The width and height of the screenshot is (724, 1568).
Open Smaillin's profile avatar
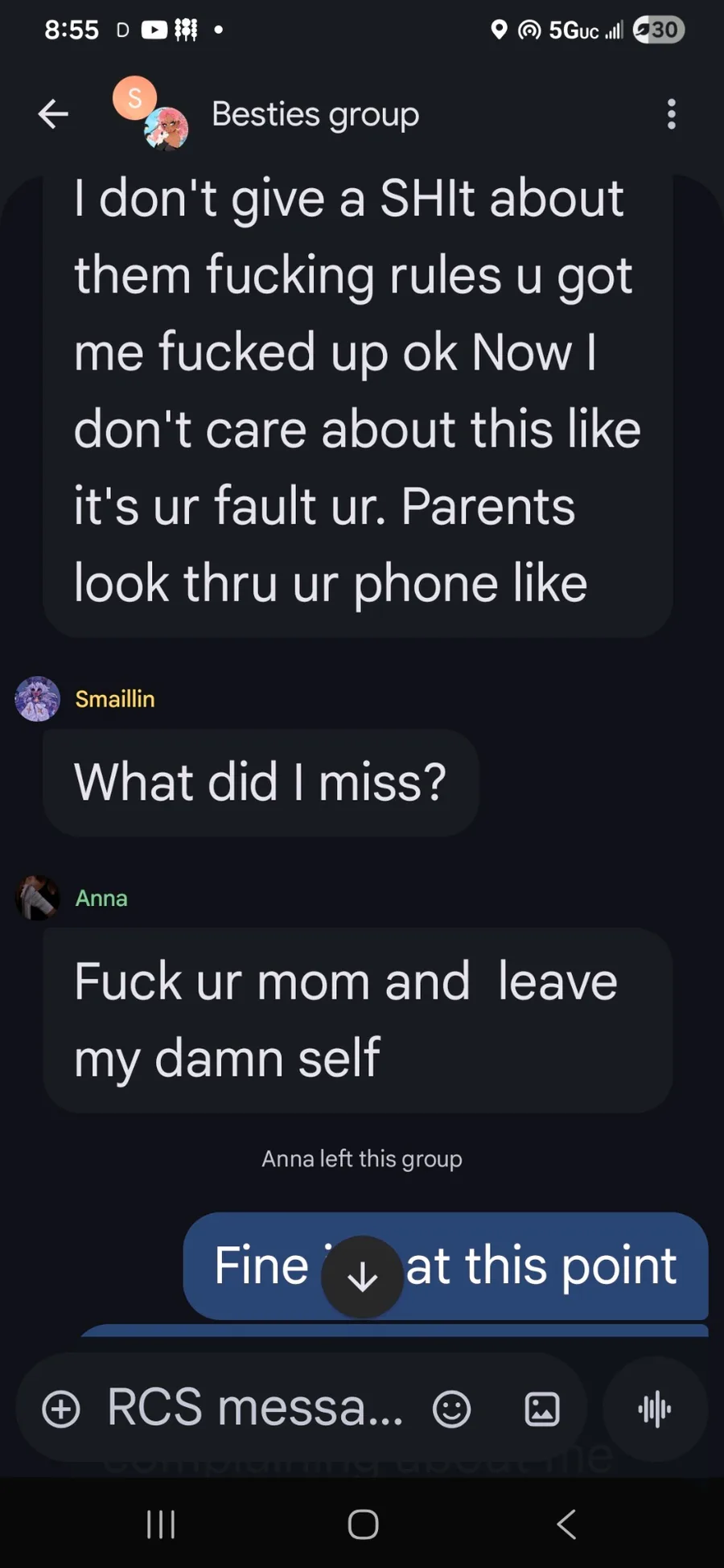click(x=38, y=698)
